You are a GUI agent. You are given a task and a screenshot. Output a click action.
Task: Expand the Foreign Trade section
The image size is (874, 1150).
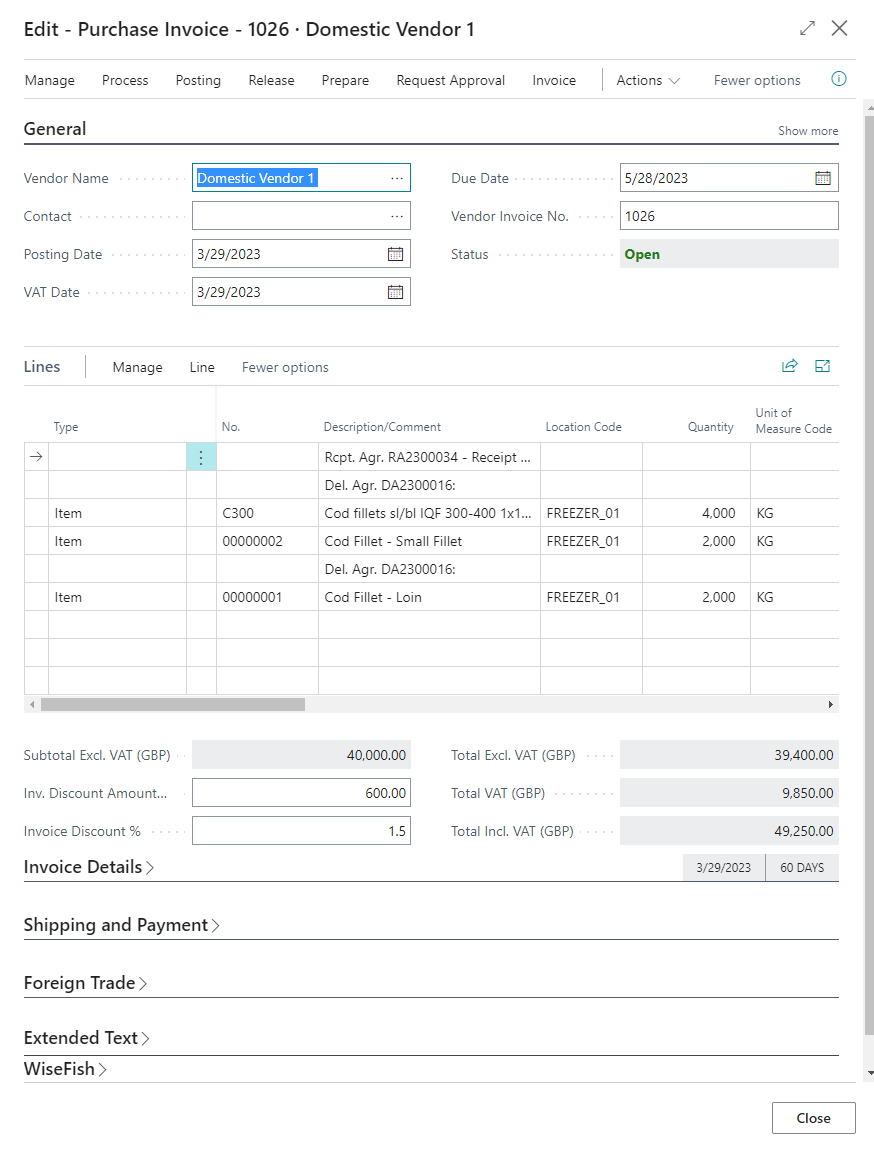tap(85, 983)
